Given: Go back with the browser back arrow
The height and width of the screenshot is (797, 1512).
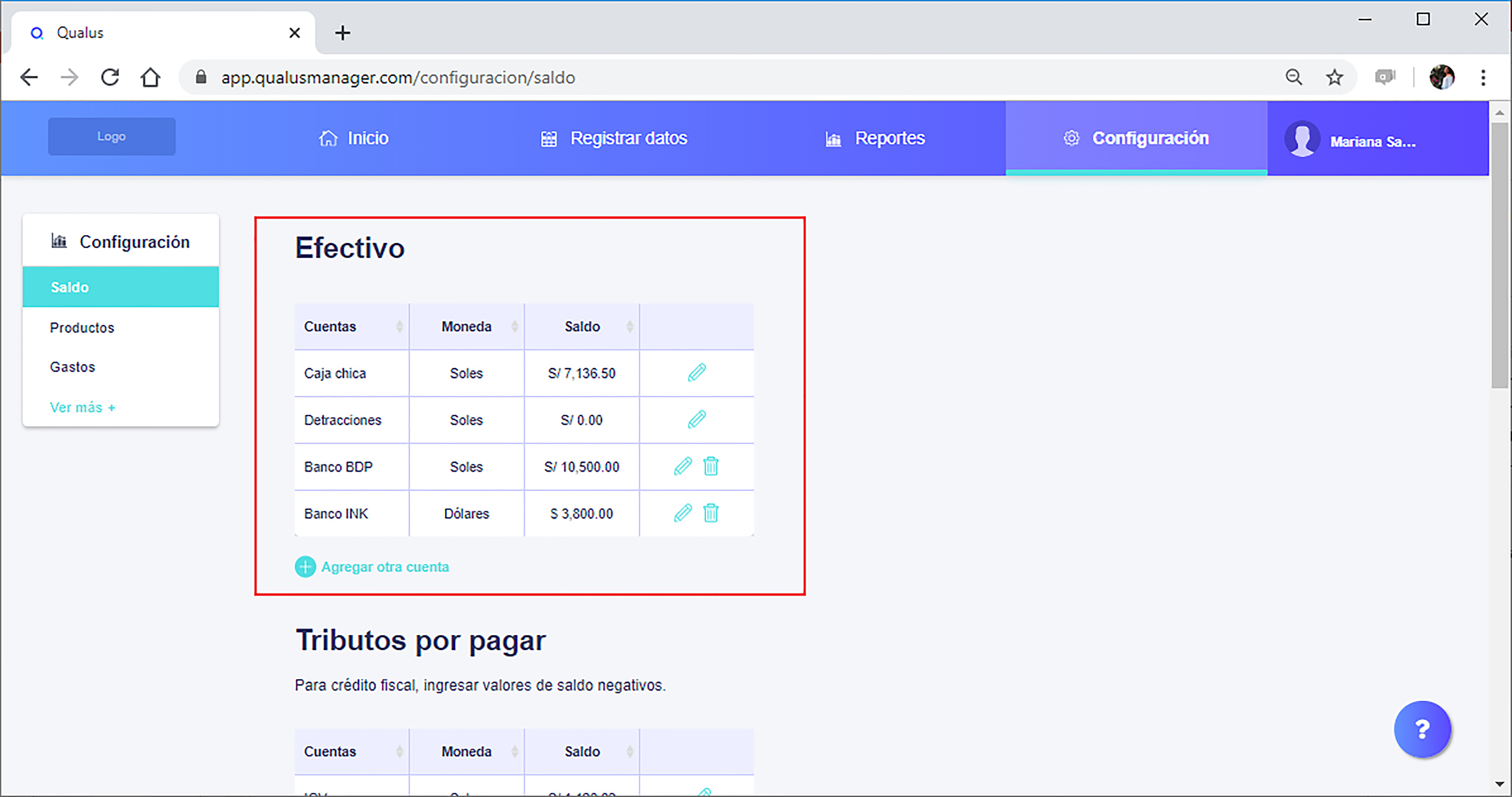Looking at the screenshot, I should click(x=29, y=78).
